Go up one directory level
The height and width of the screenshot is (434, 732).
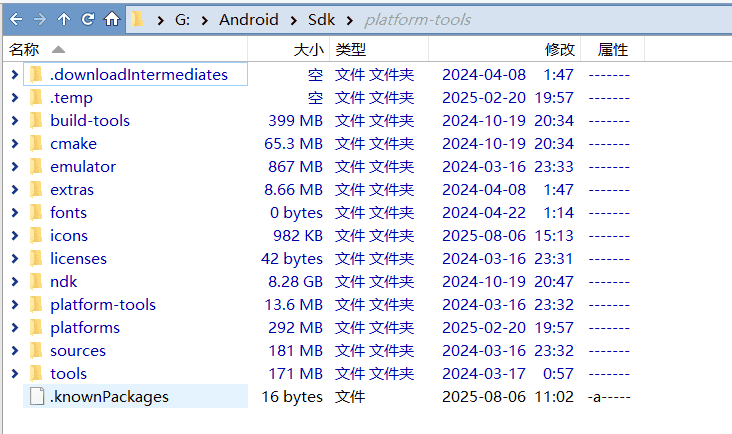coord(64,19)
